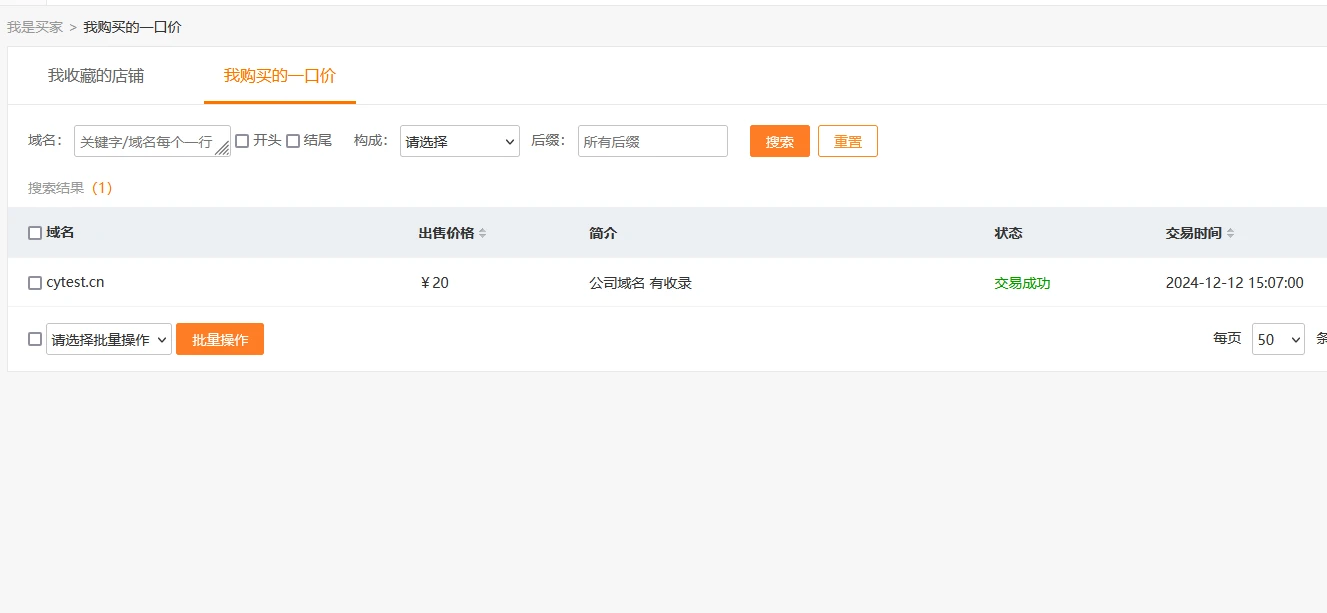1327x613 pixels.
Task: Click the orange 搜索 button
Action: 779,141
